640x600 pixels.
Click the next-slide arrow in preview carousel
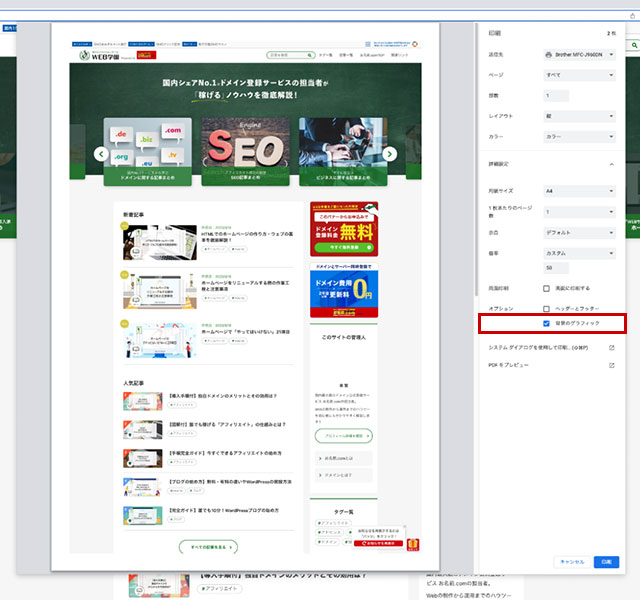click(x=389, y=154)
